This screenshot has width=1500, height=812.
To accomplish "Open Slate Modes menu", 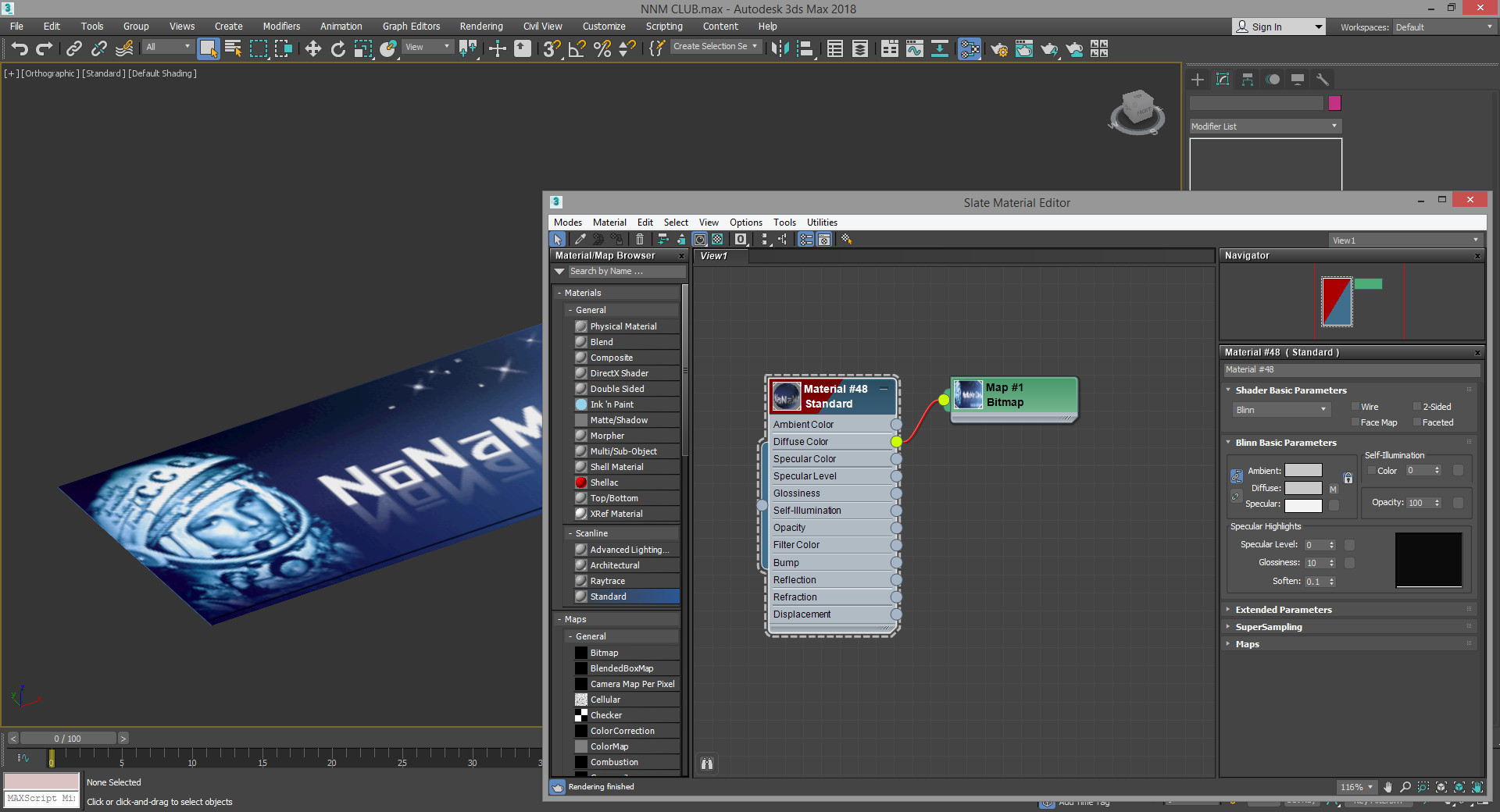I will (x=568, y=223).
